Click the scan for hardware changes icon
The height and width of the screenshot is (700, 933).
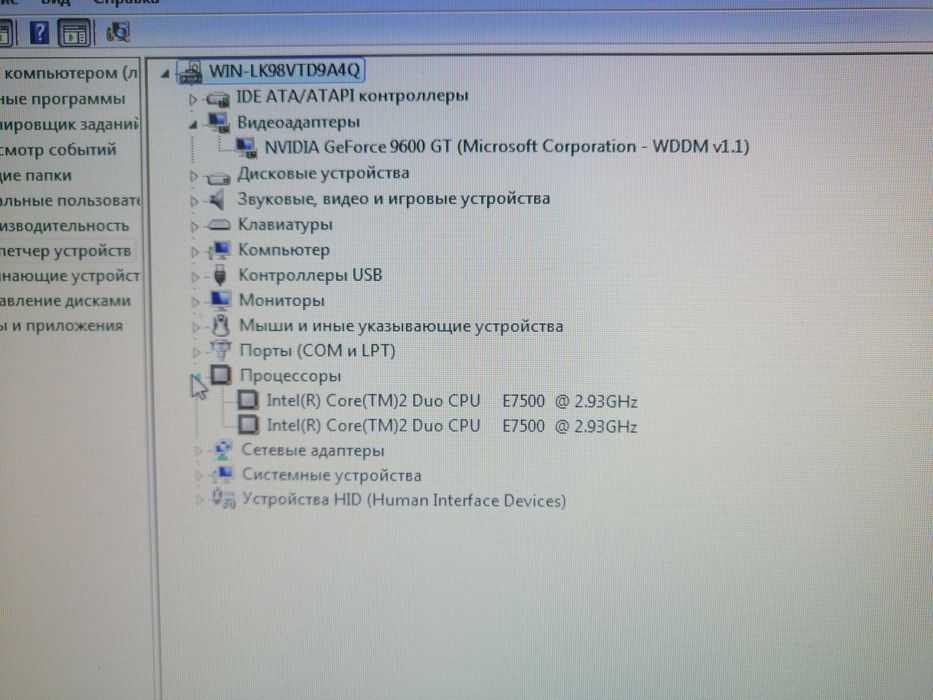click(118, 32)
